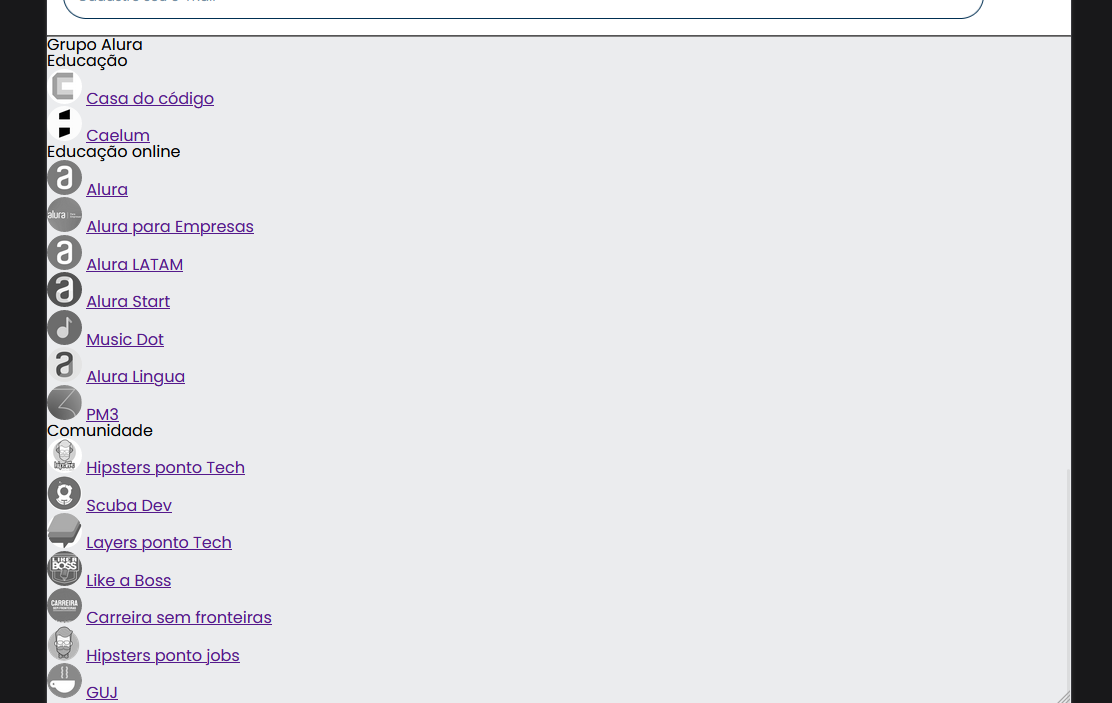
Task: Click the Scuba Dev logo icon
Action: coord(65,494)
